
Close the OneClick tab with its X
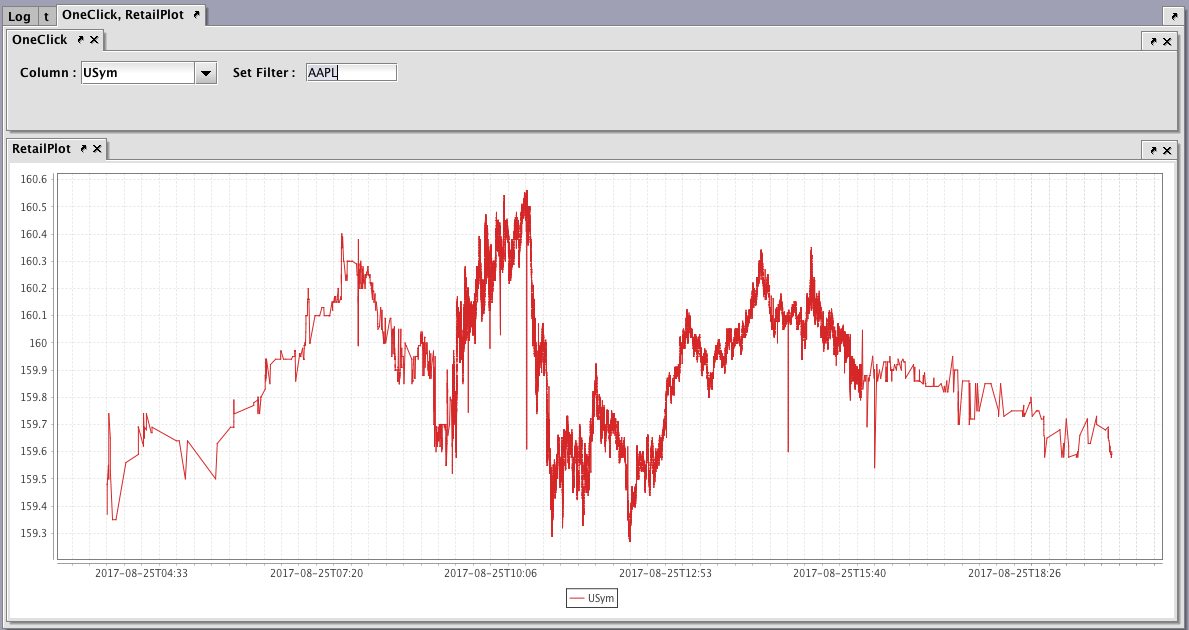[94, 40]
